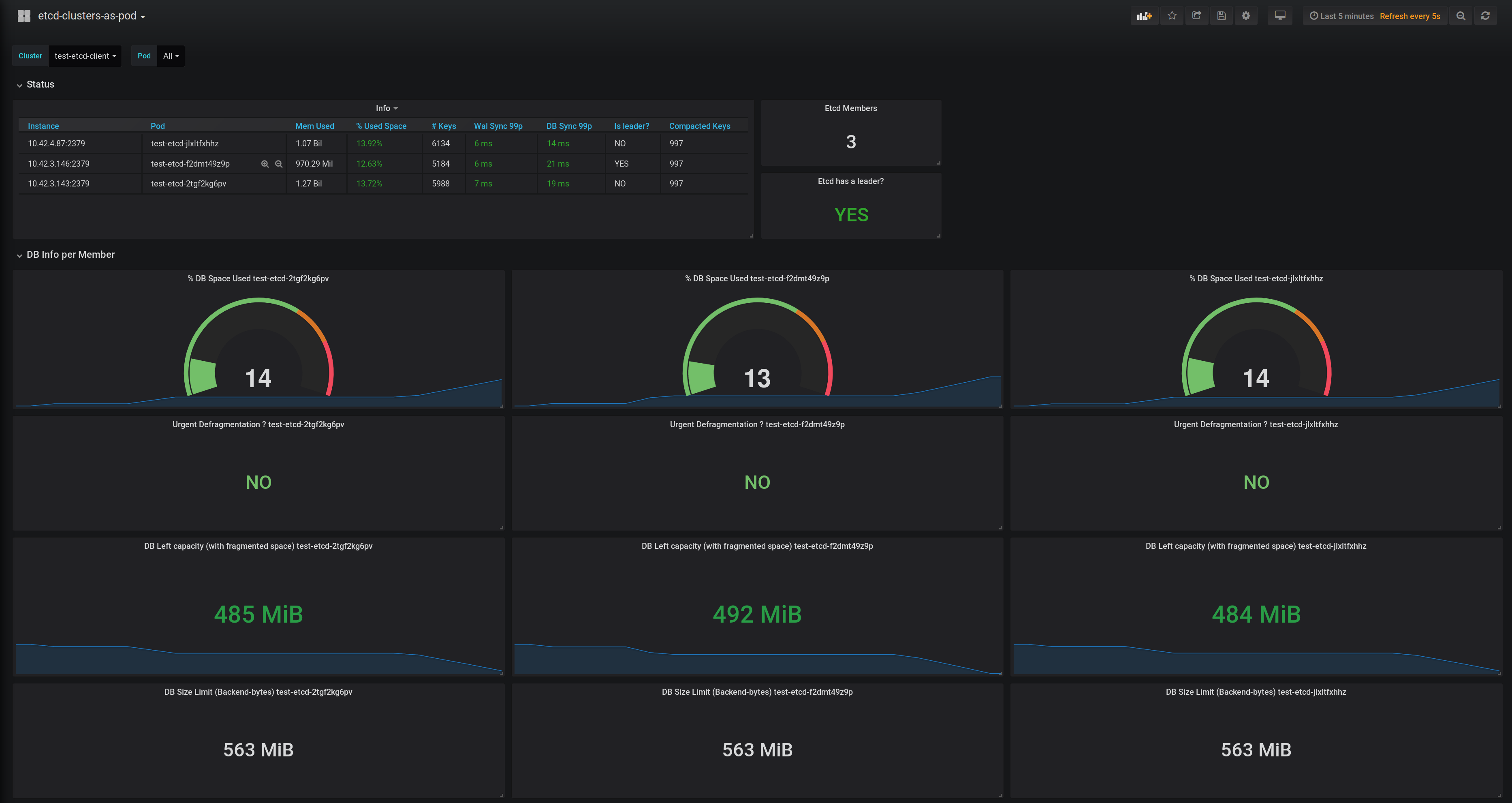
Task: Collapse the DB Info per Member row
Action: (70, 255)
